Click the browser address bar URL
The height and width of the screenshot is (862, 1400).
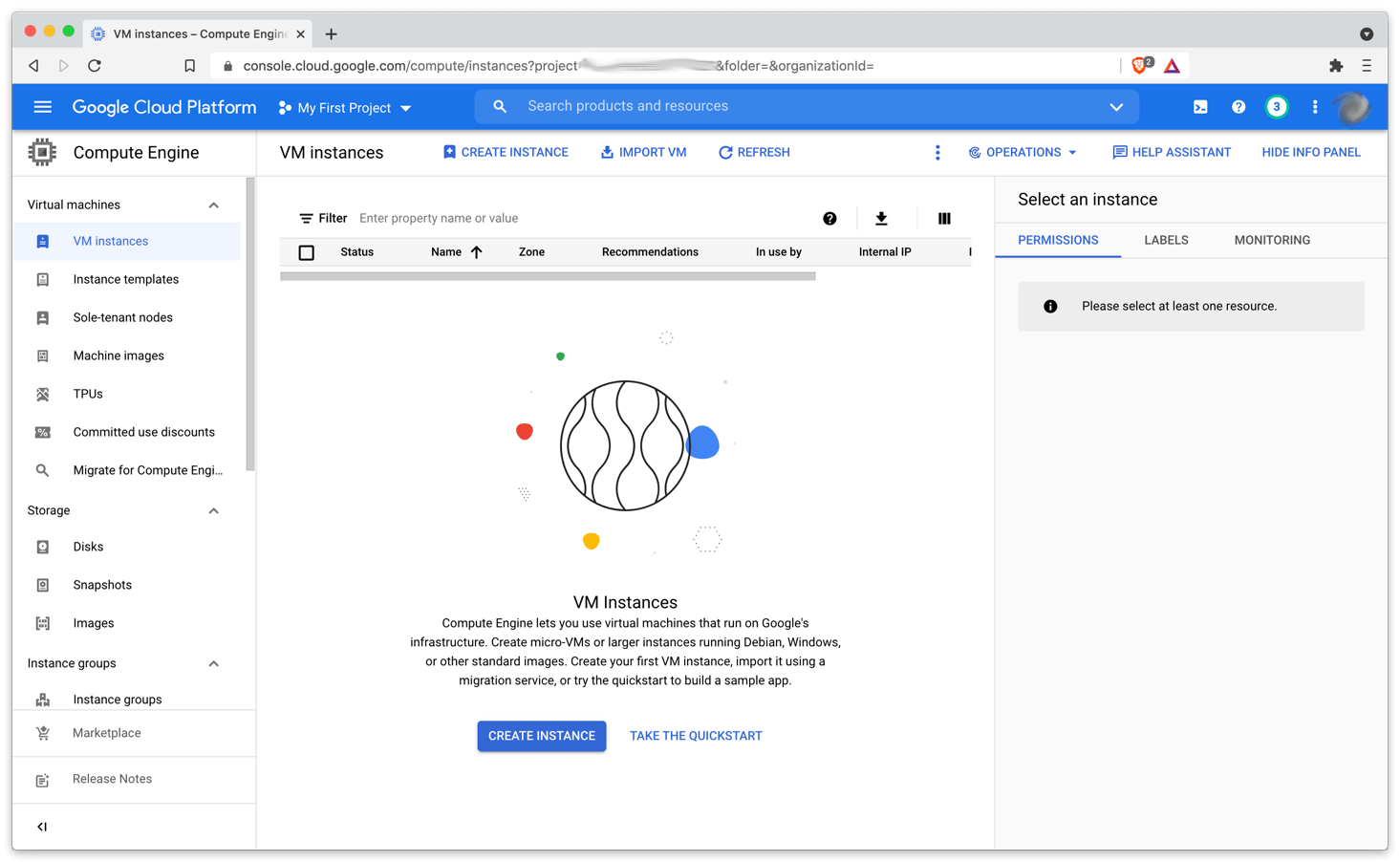point(558,66)
